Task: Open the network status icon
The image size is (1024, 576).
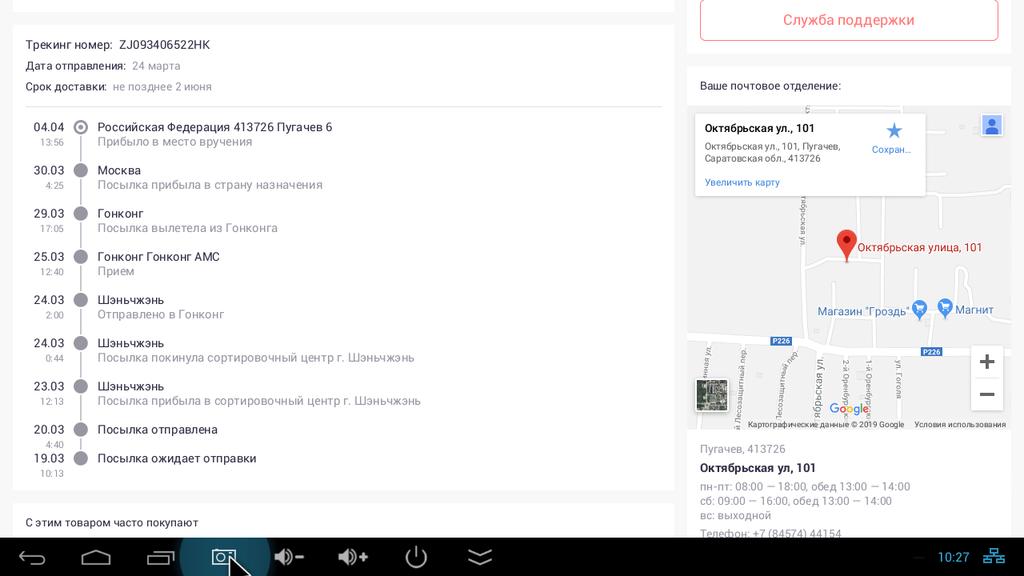Action: pyautogui.click(x=995, y=557)
